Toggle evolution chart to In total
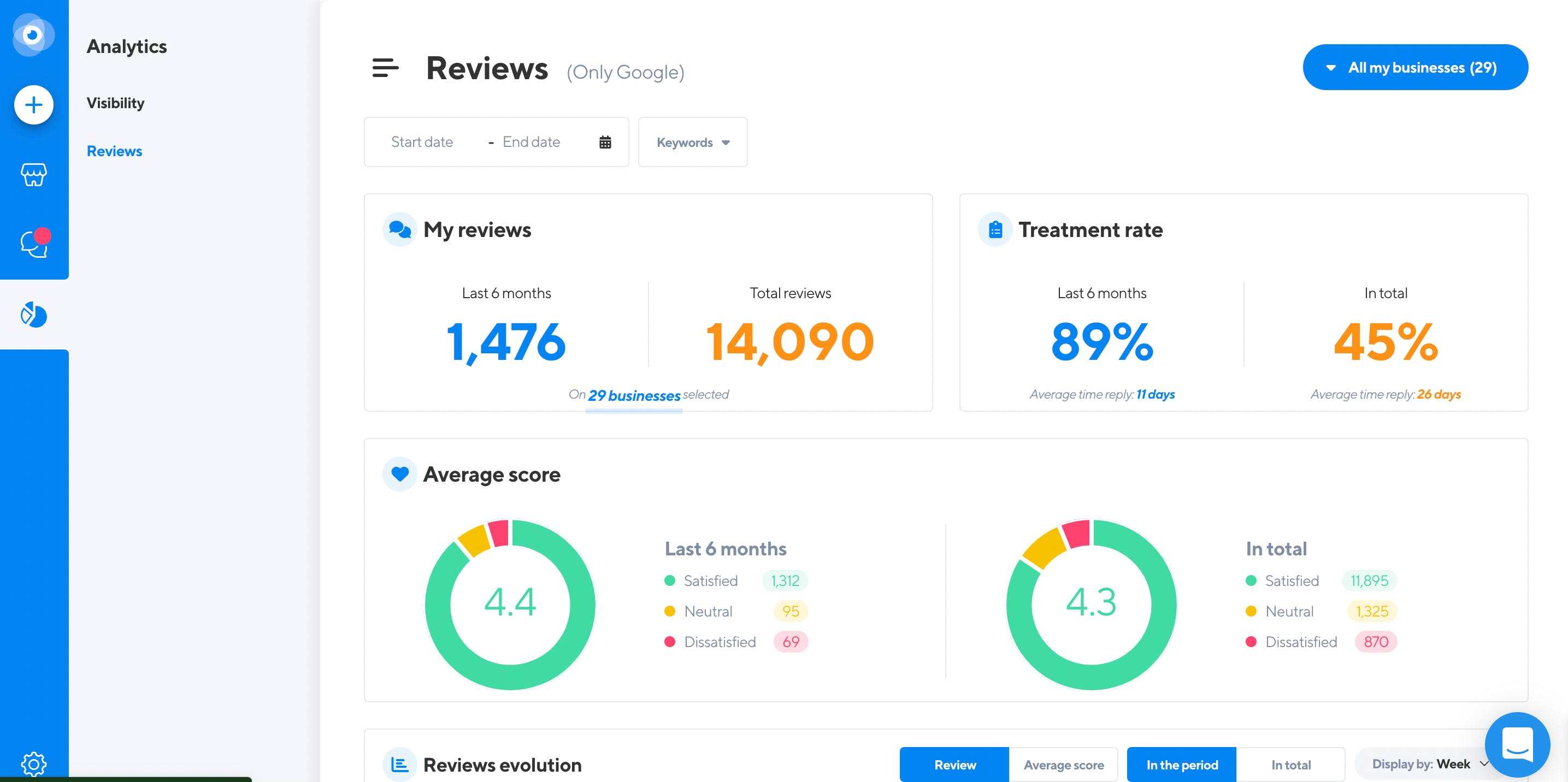 [x=1290, y=765]
